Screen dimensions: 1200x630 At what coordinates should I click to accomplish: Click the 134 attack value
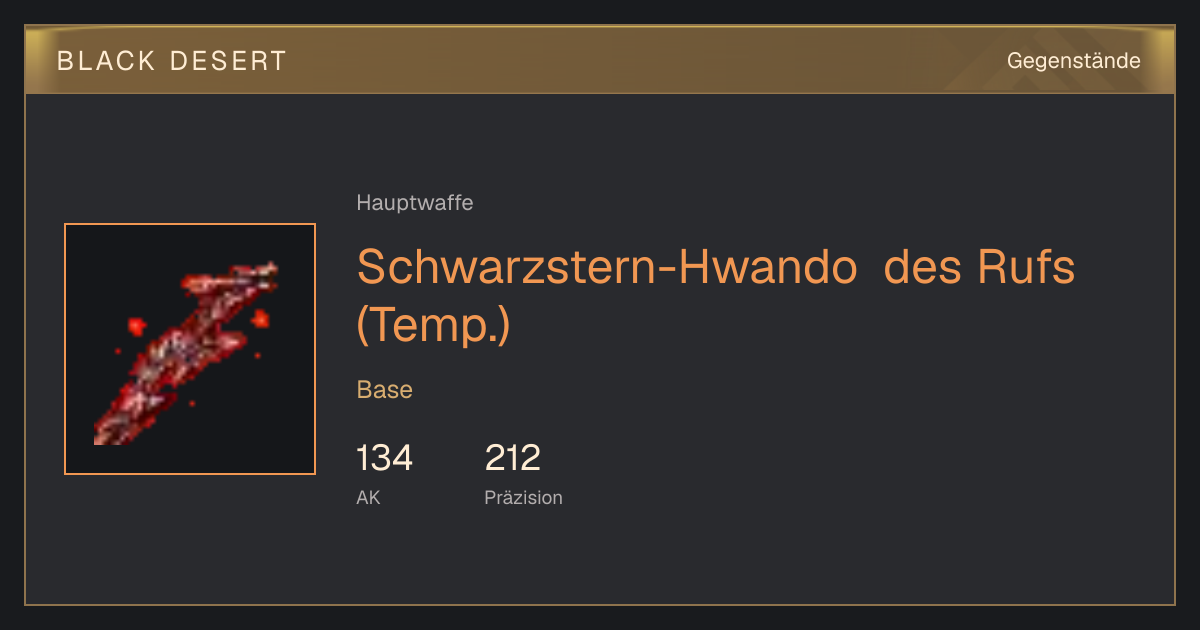pos(384,458)
